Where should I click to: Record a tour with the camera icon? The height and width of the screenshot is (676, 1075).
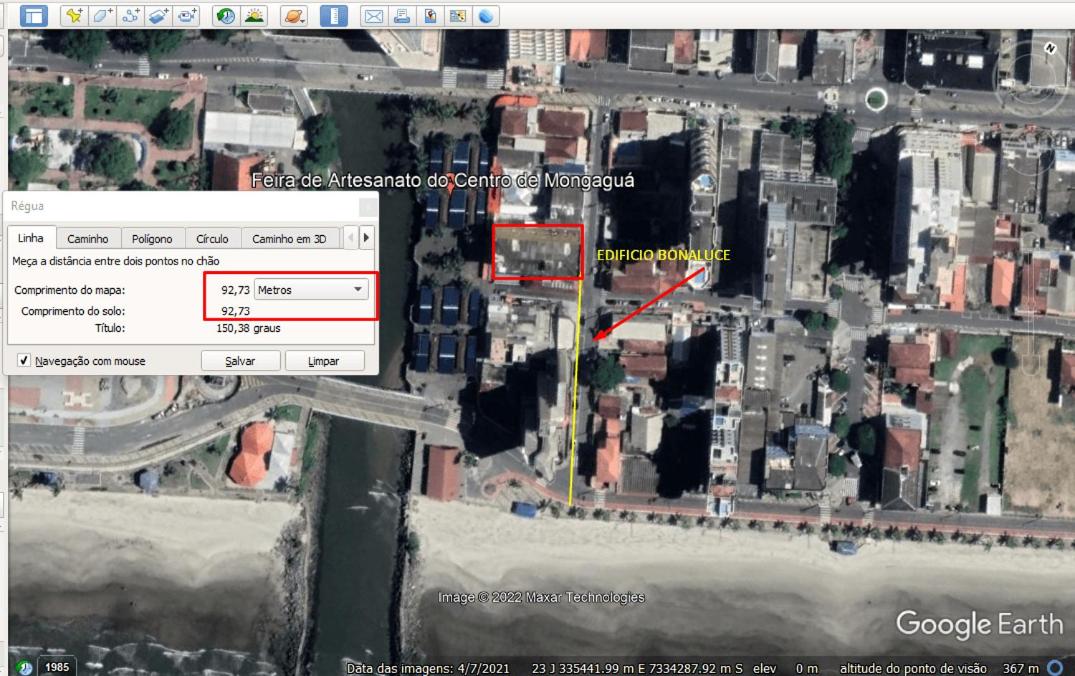pyautogui.click(x=186, y=15)
